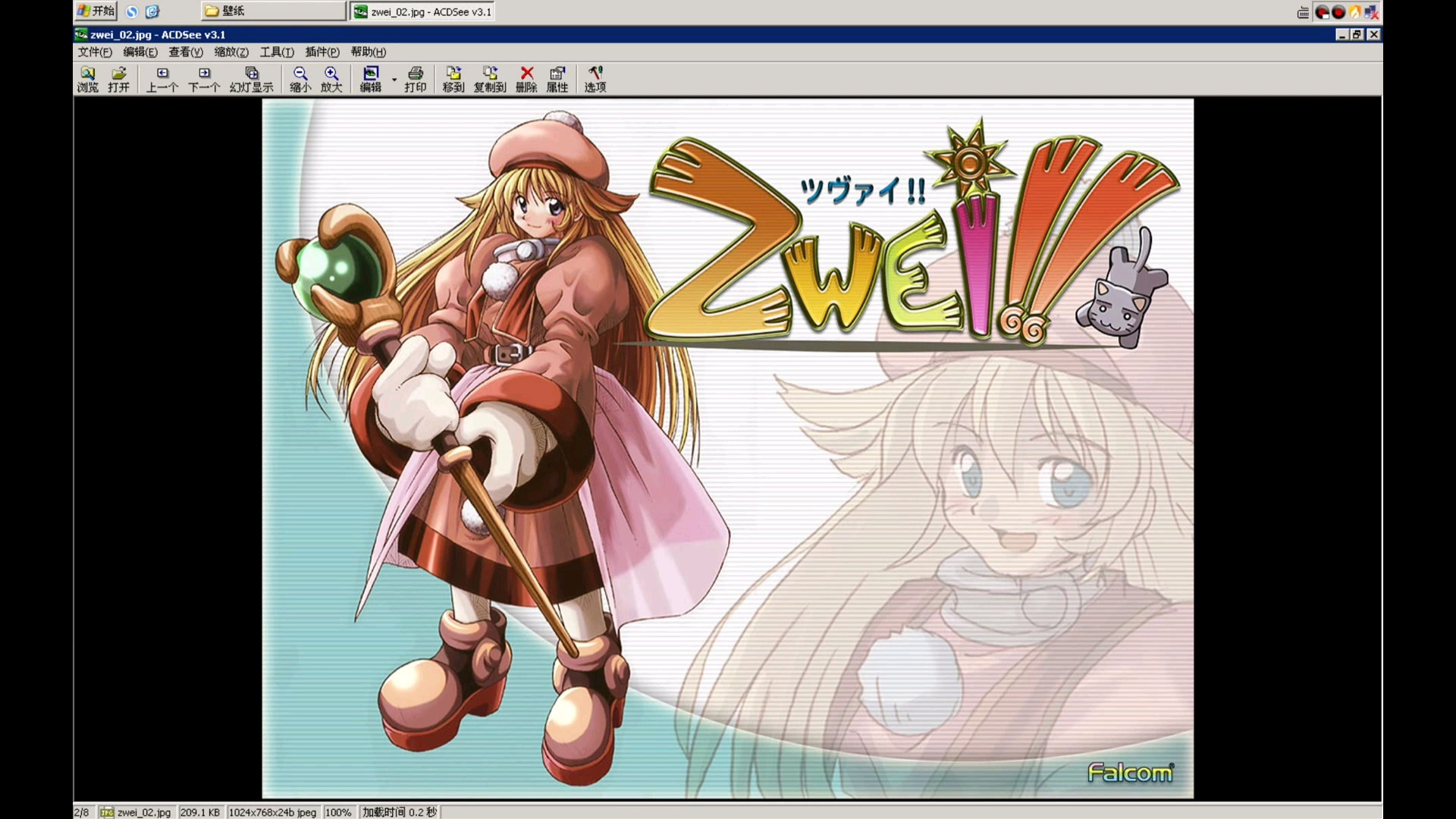Print image with 打印 icon

pos(416,79)
